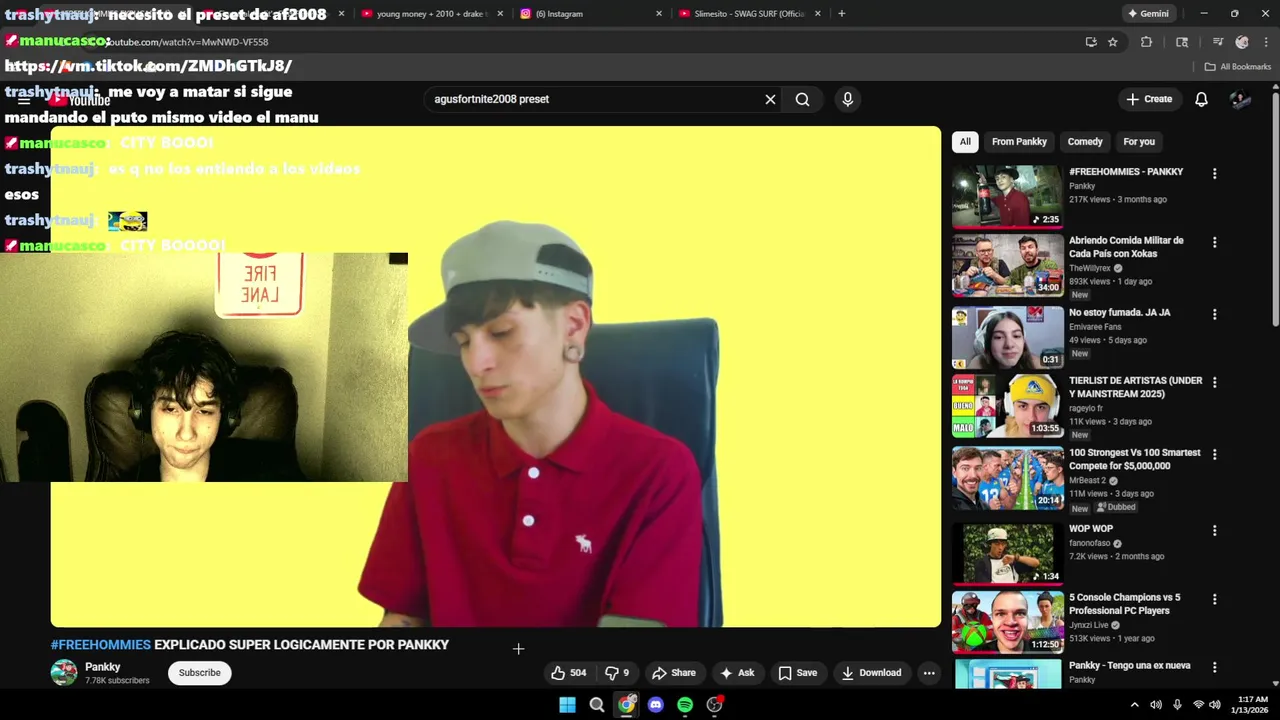Select the From Pankky filter chip
The width and height of the screenshot is (1280, 720).
[x=1019, y=142]
